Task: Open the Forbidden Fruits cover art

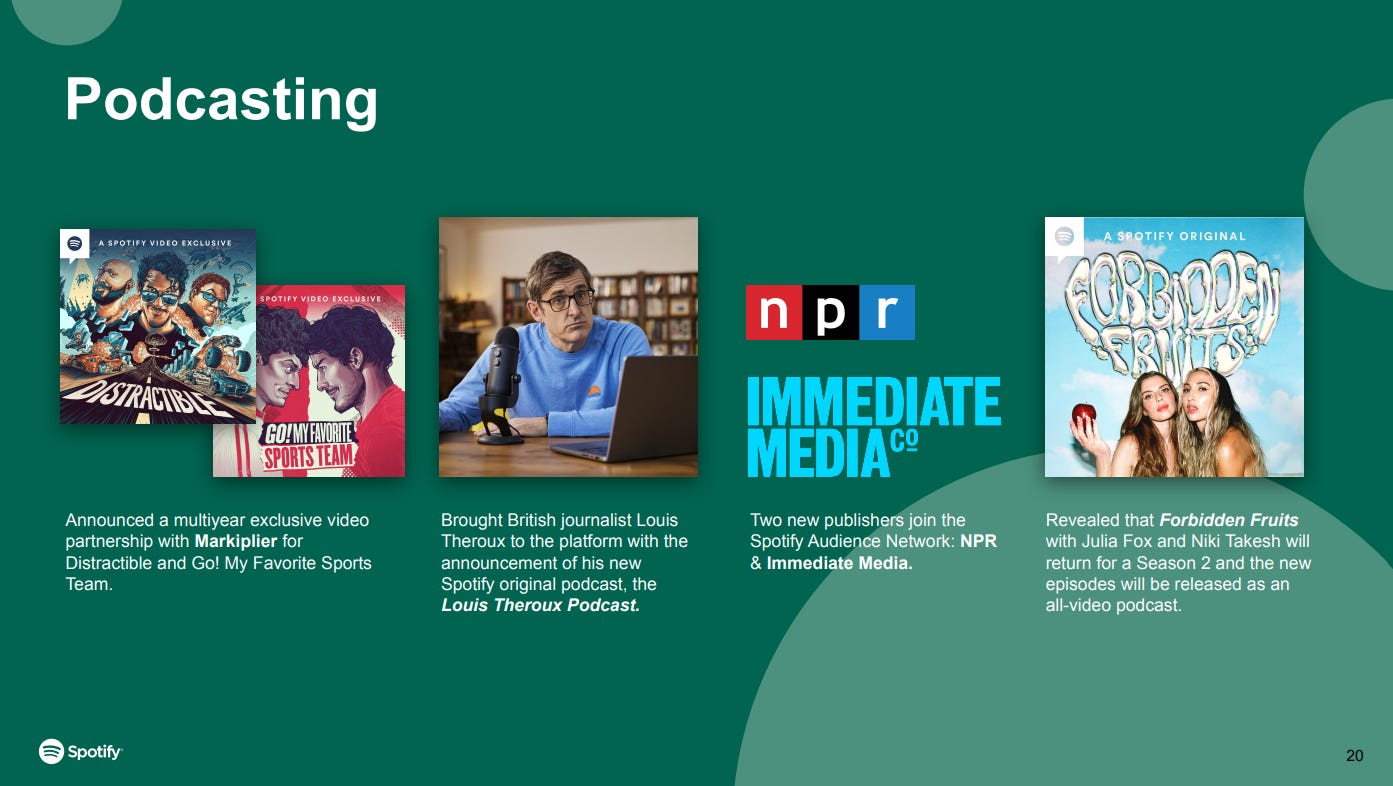Action: click(x=1174, y=346)
